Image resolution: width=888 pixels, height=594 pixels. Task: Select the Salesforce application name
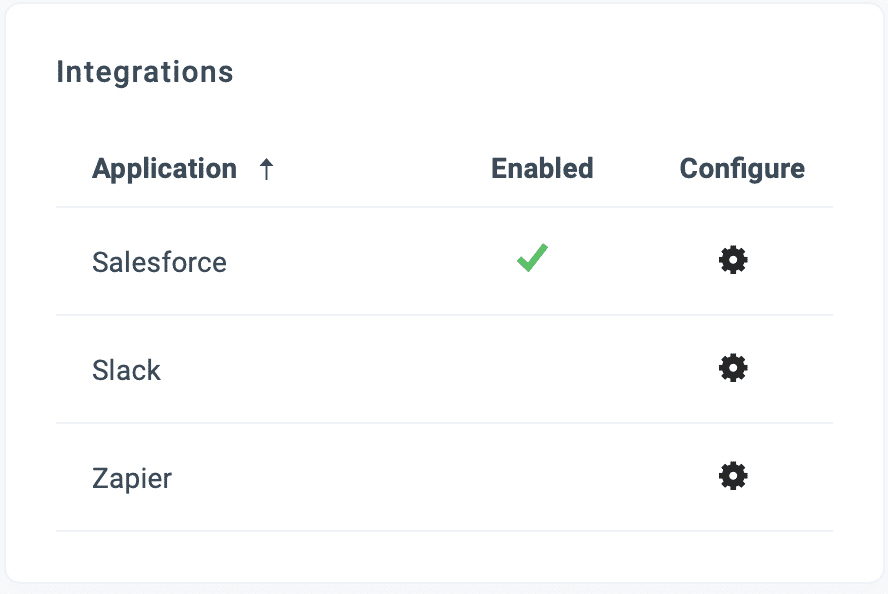click(x=159, y=262)
